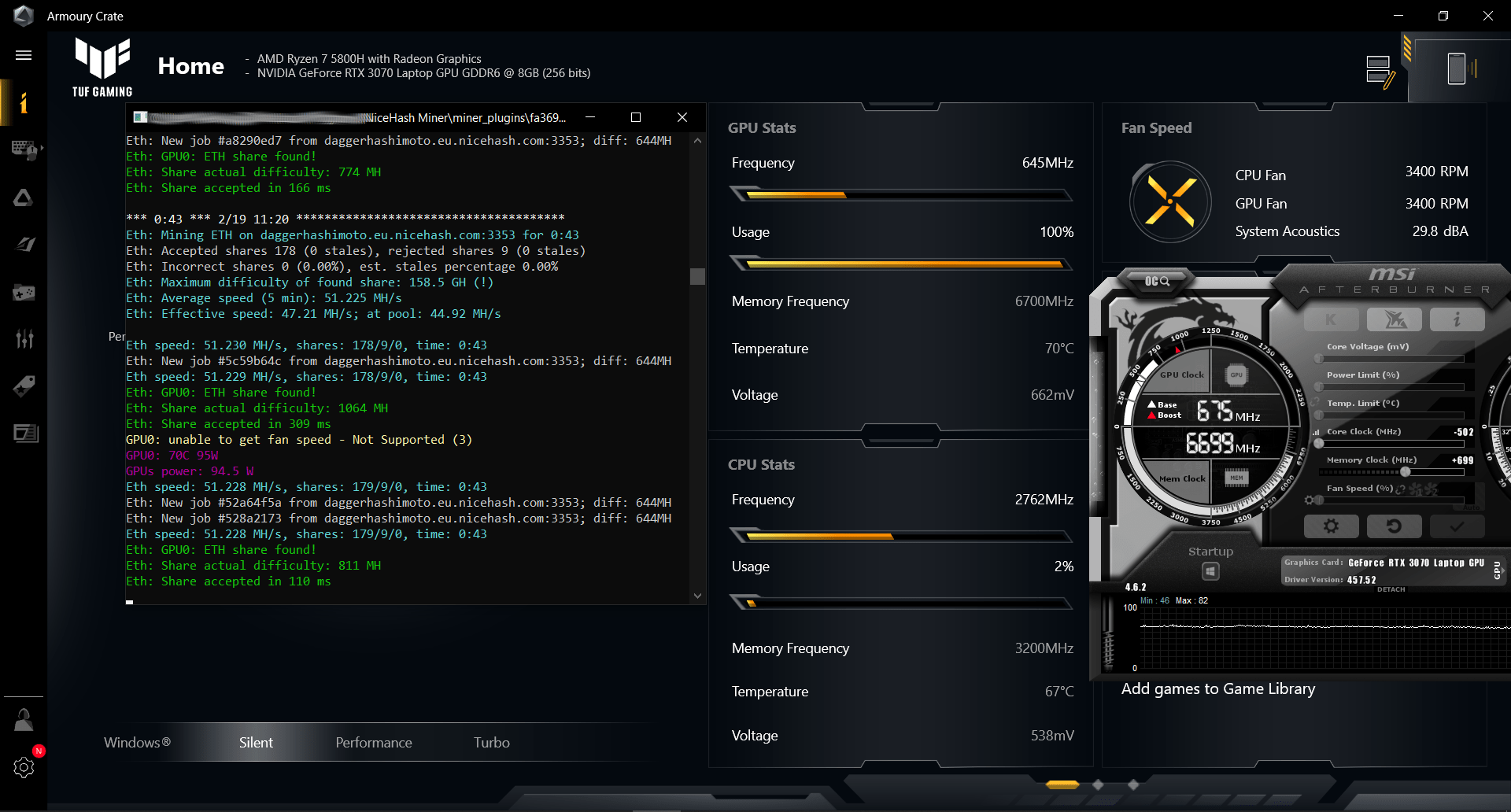Open Afterburner settings gear button

1331,526
